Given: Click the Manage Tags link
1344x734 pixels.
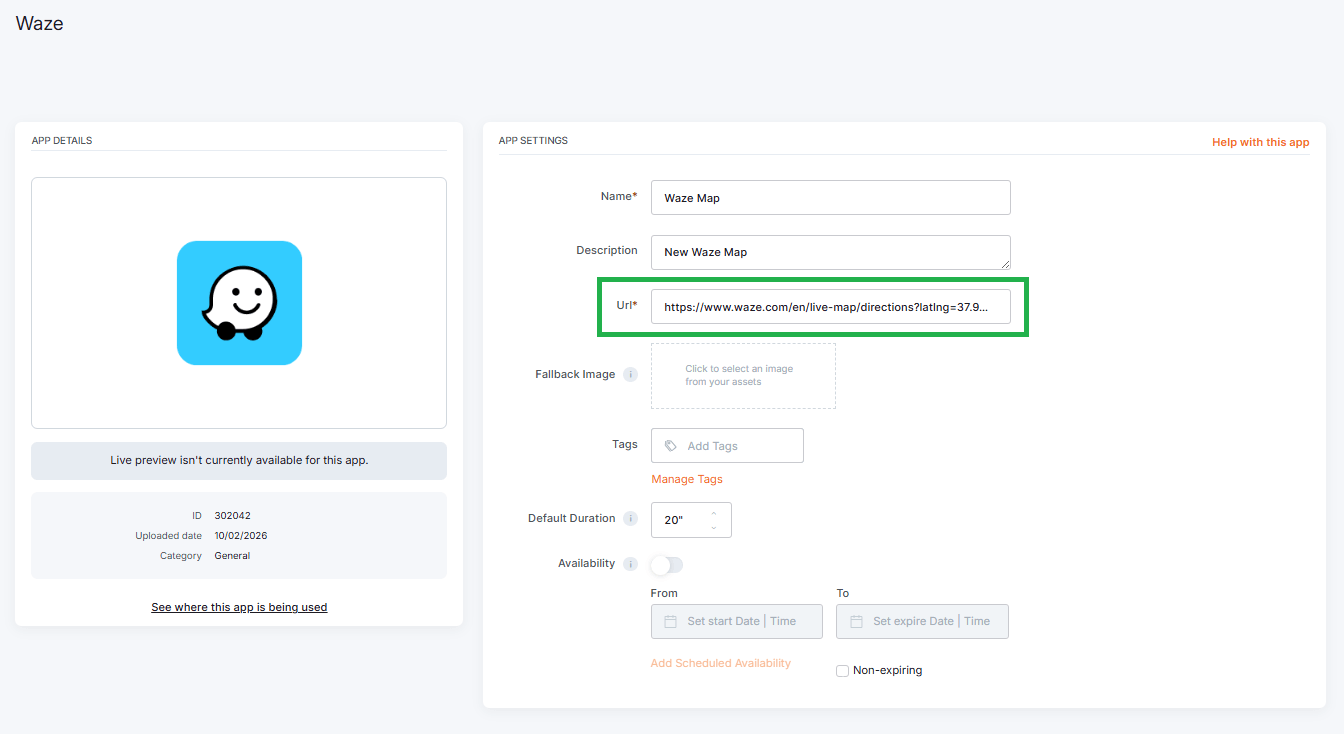Looking at the screenshot, I should 686,479.
